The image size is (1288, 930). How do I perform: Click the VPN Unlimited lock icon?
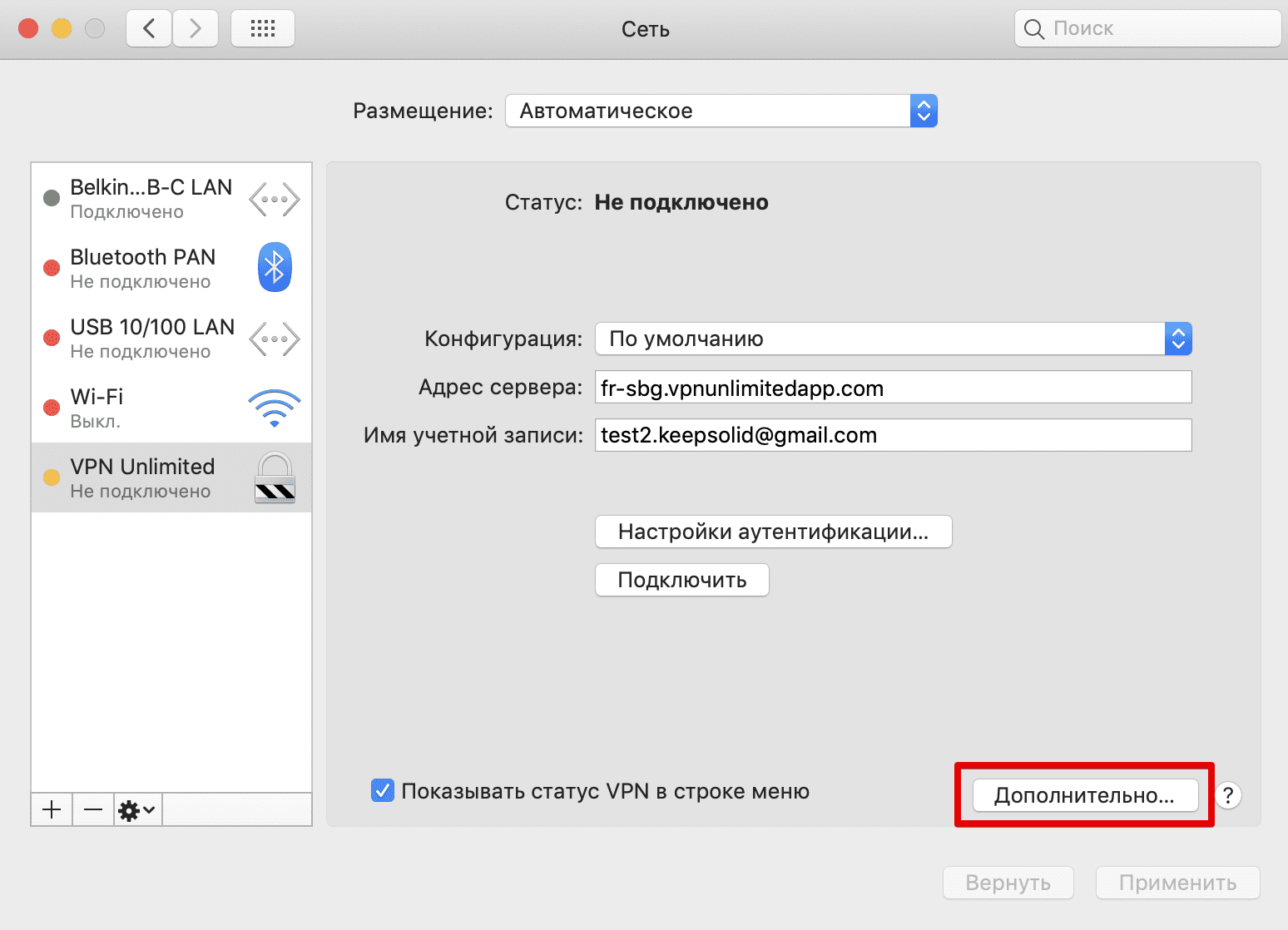274,477
